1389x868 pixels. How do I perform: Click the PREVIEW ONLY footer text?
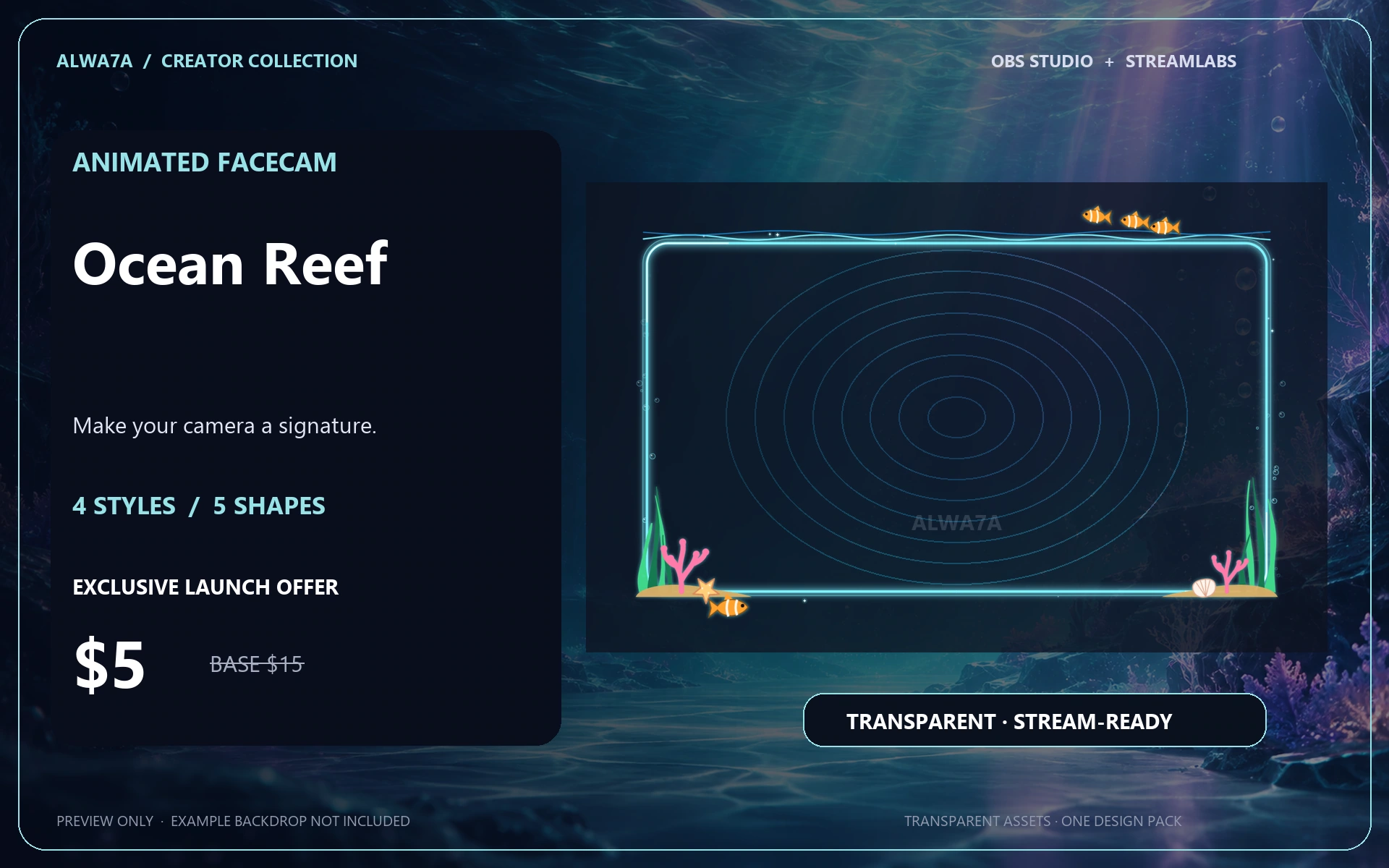(x=105, y=821)
